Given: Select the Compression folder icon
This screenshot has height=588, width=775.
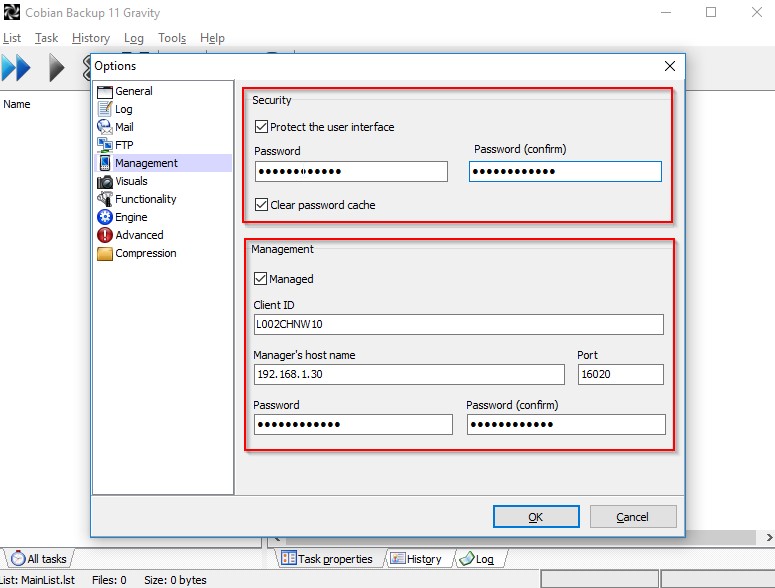Looking at the screenshot, I should [x=105, y=253].
